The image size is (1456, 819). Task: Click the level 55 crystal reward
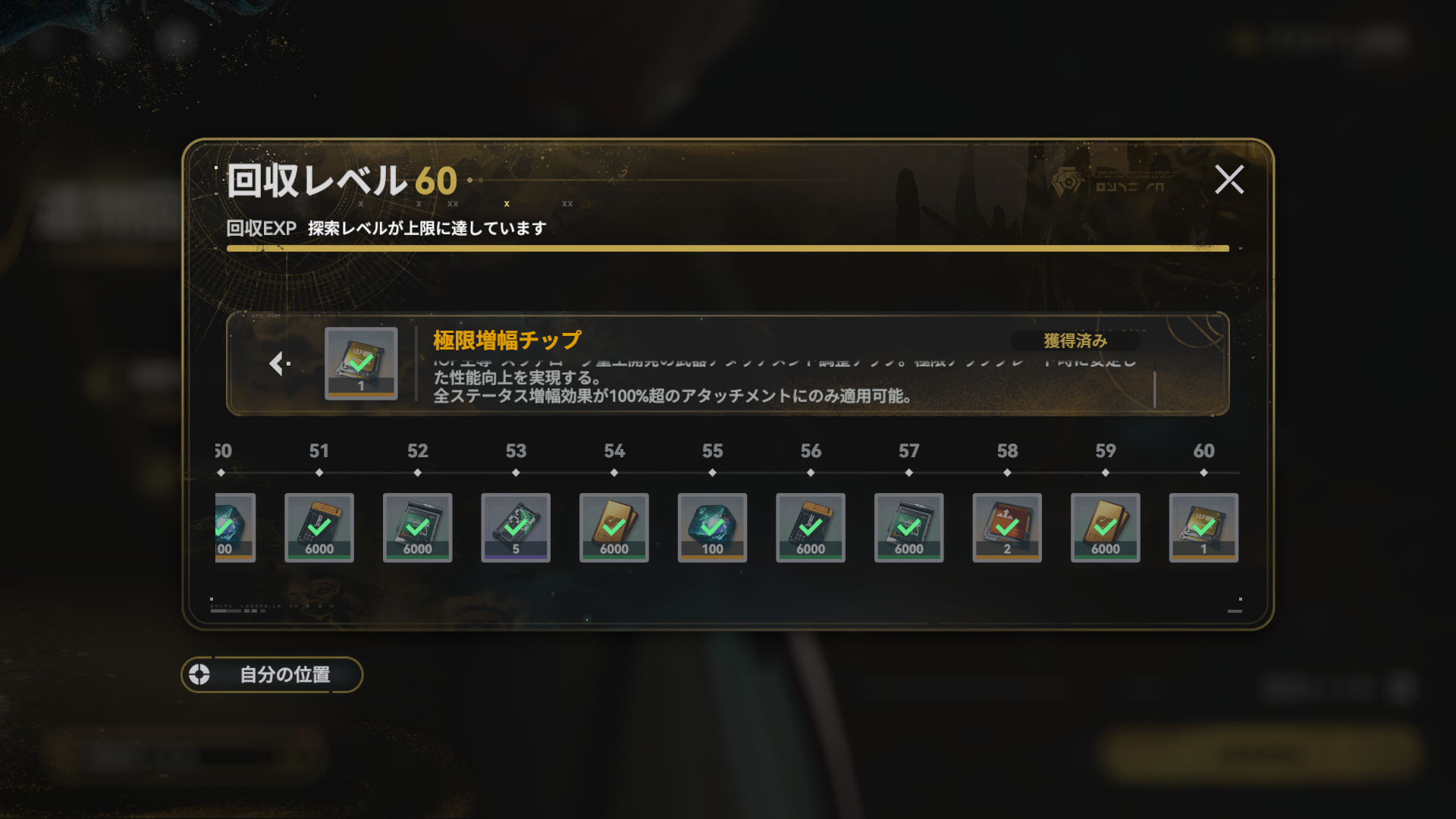click(712, 528)
